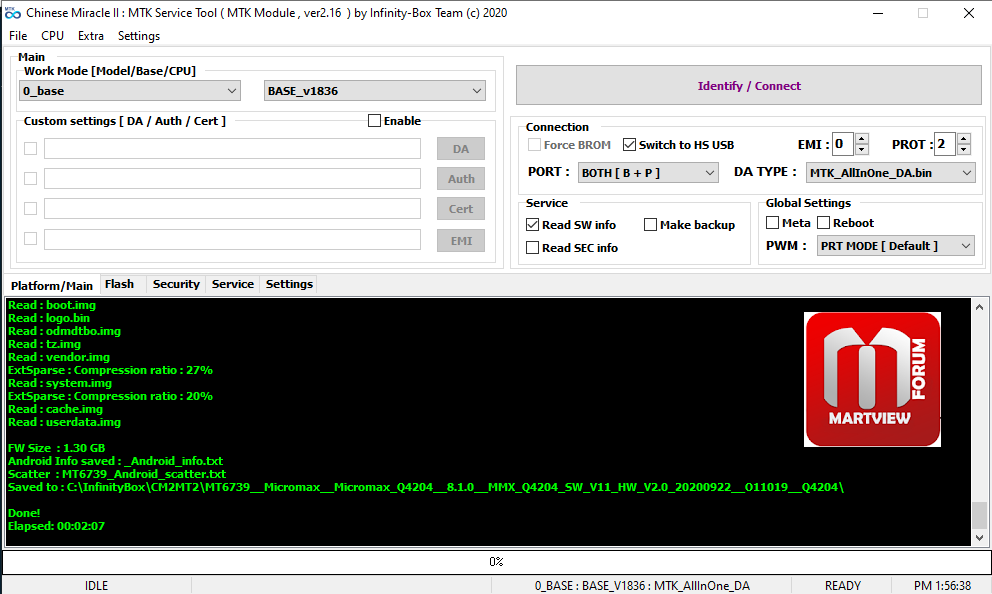Minimize the MTK Service Tool window
The image size is (992, 594).
coord(877,13)
